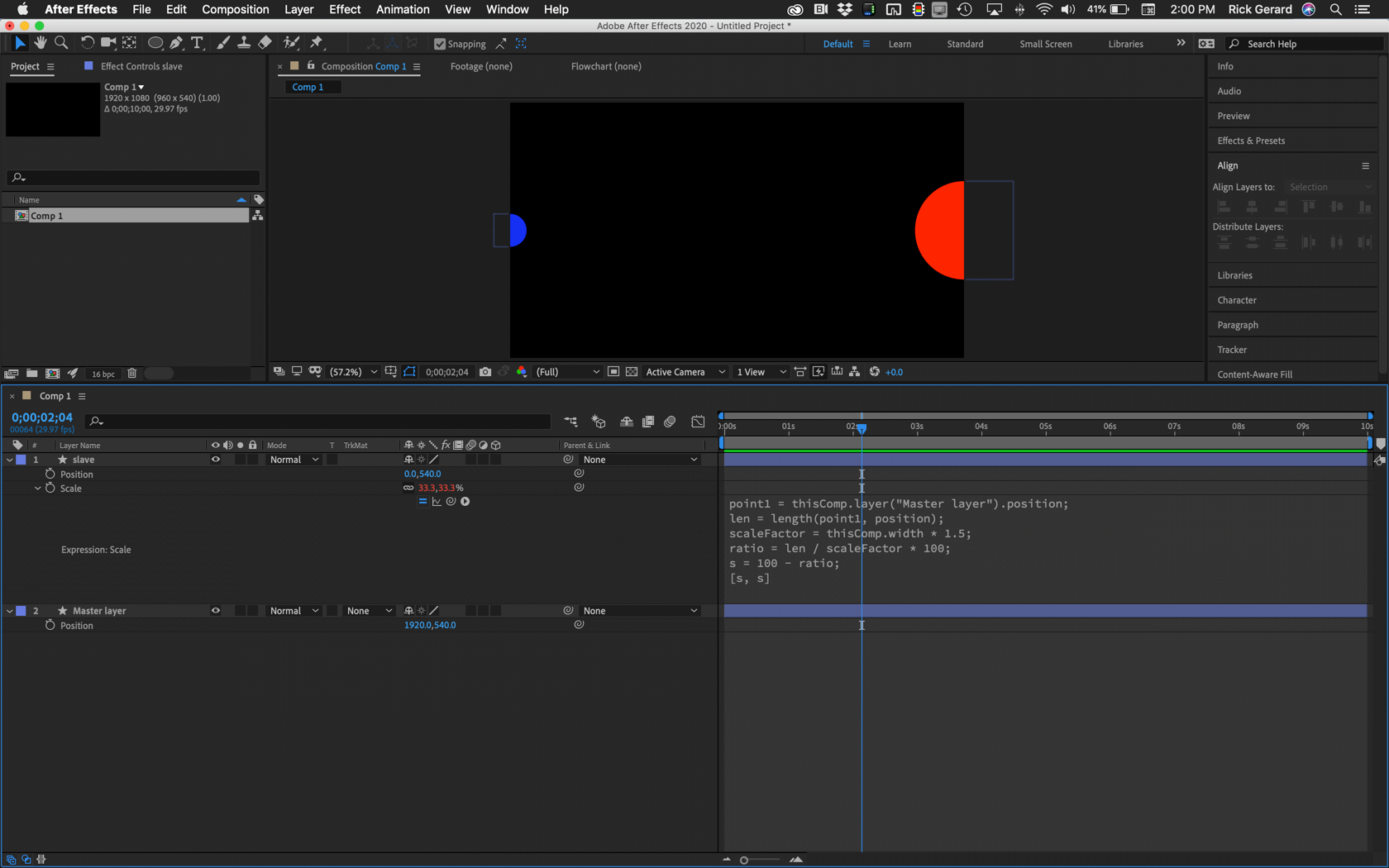Take a snapshot of the composition viewer
The height and width of the screenshot is (868, 1389).
[x=485, y=372]
